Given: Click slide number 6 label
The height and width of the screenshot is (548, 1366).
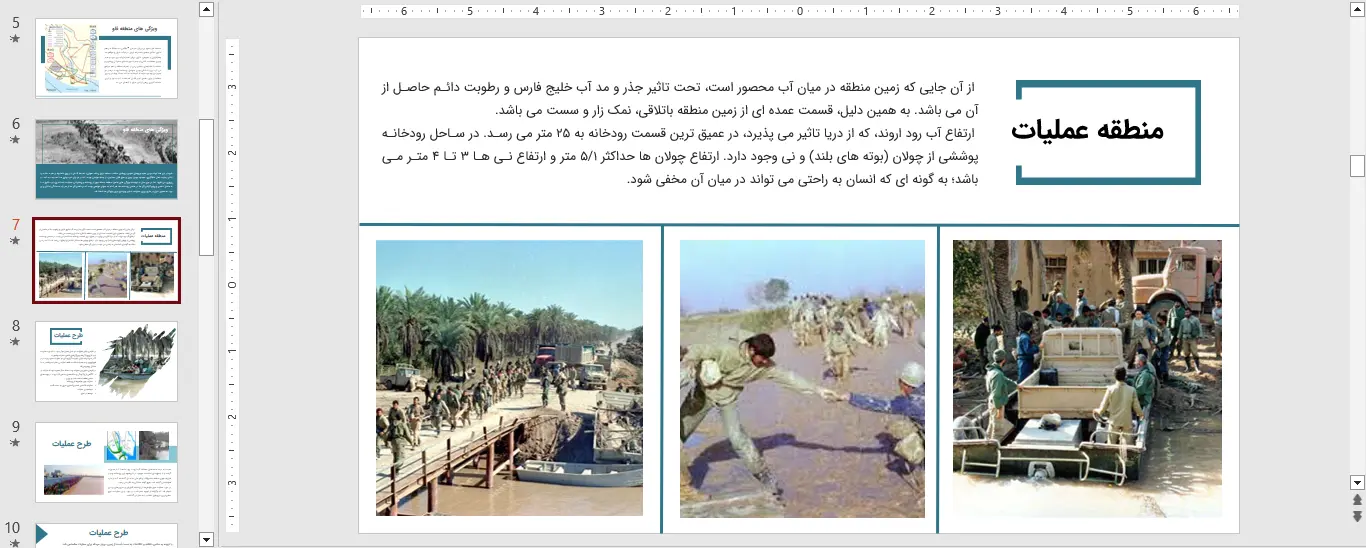Looking at the screenshot, I should [x=15, y=123].
